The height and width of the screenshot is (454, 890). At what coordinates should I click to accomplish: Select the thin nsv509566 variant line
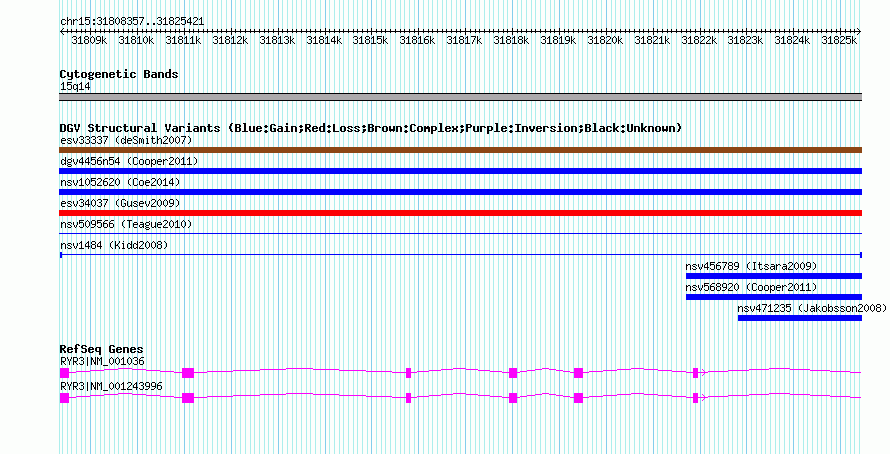pos(460,234)
